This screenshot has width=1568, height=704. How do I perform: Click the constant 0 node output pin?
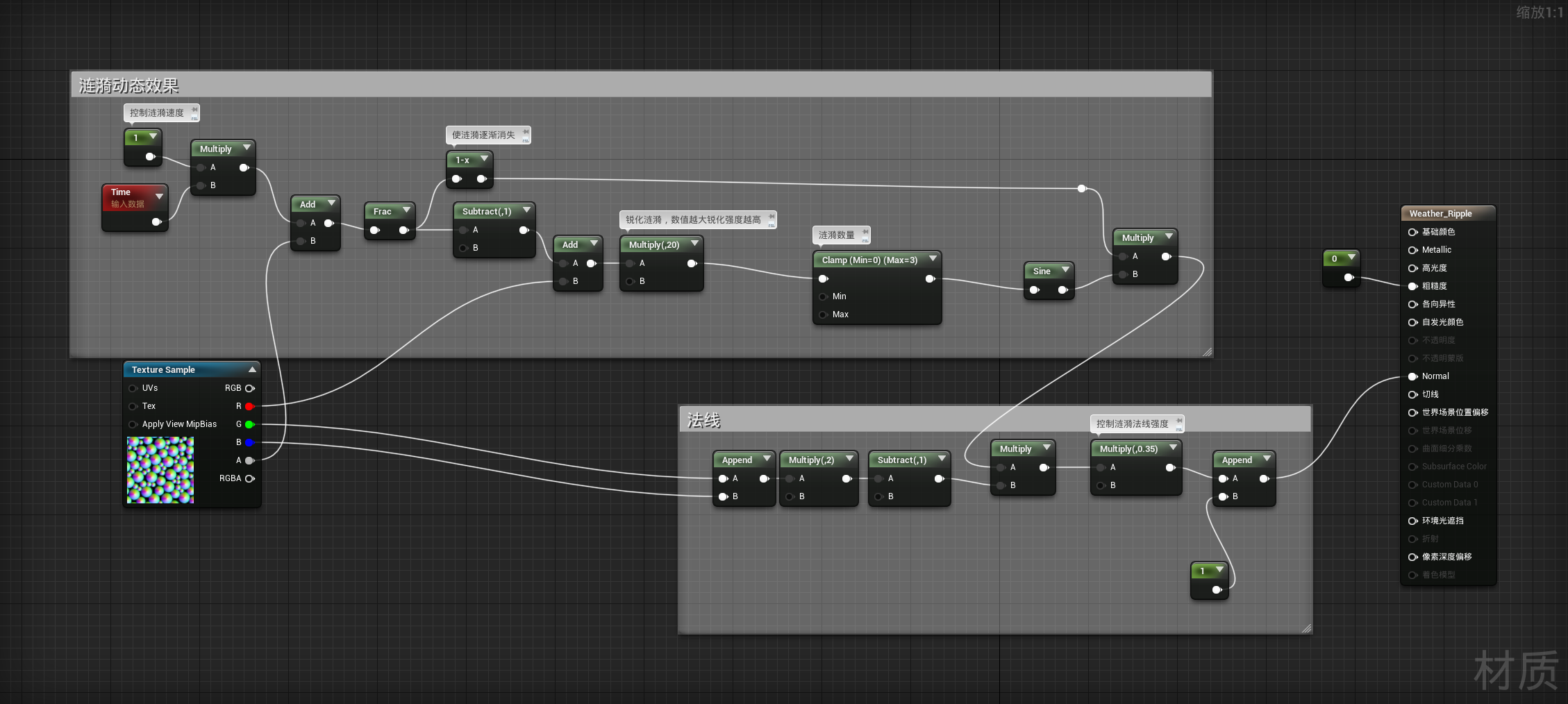1349,277
